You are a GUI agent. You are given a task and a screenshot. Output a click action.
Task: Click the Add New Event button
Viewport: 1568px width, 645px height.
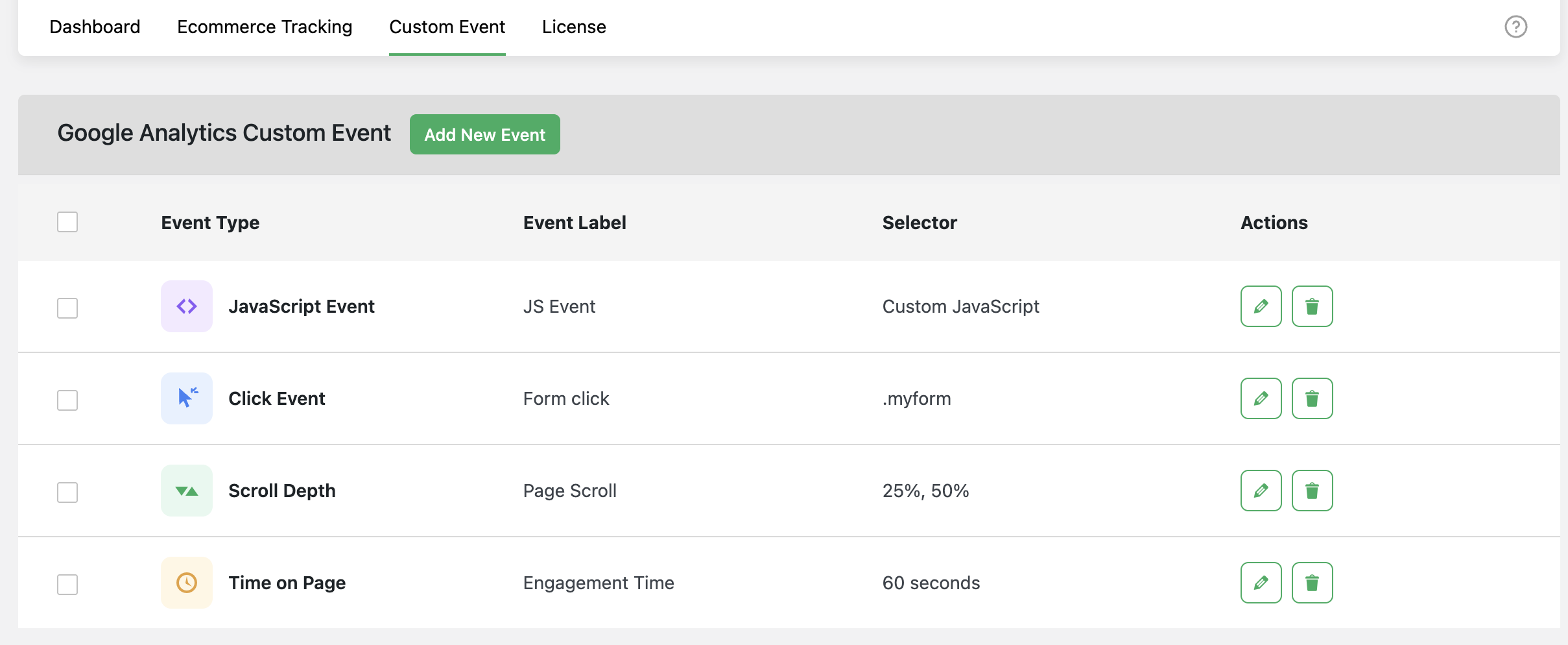pyautogui.click(x=485, y=134)
